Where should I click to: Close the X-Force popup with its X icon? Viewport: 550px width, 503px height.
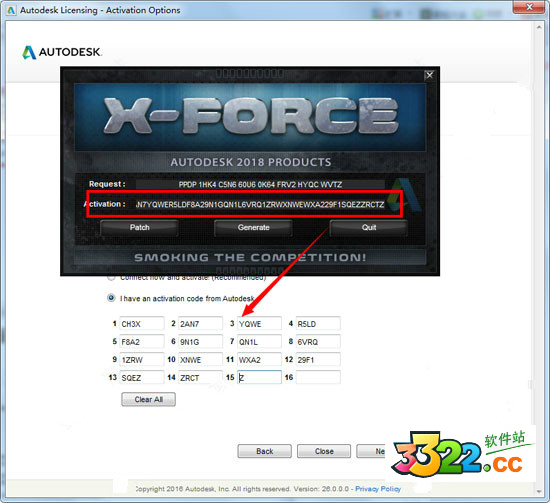coord(429,75)
